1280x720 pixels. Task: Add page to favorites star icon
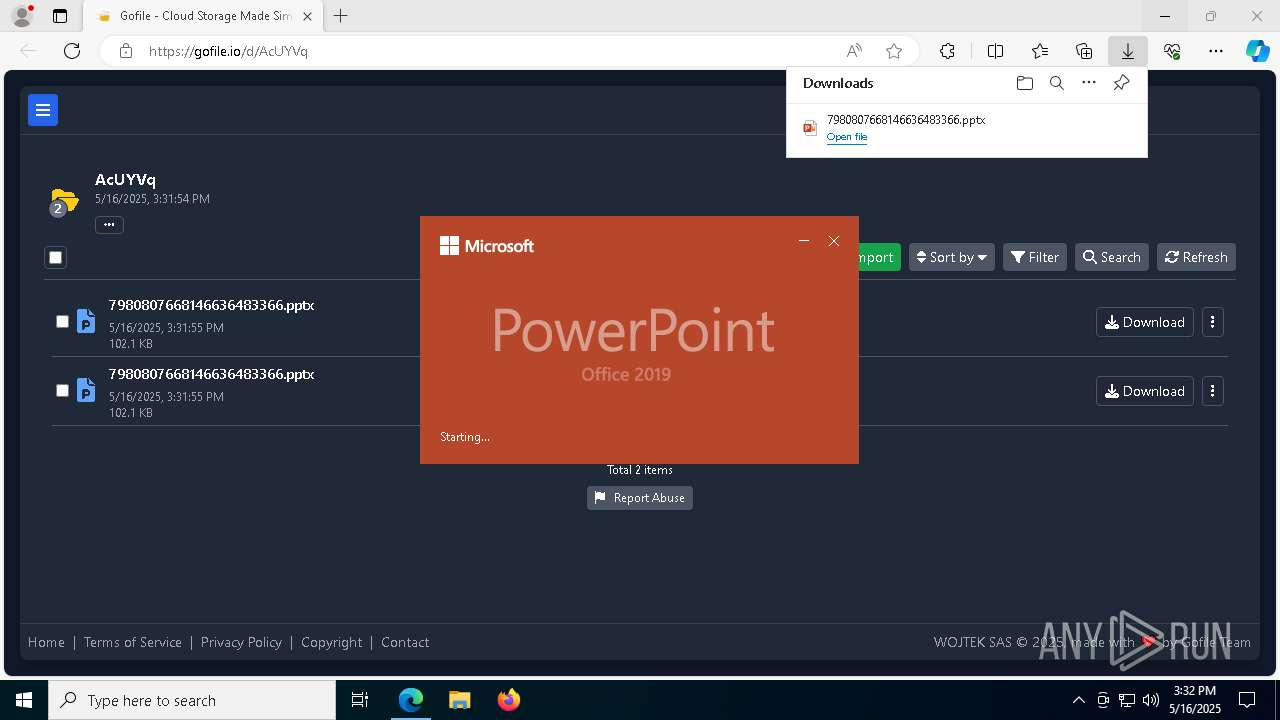[894, 51]
